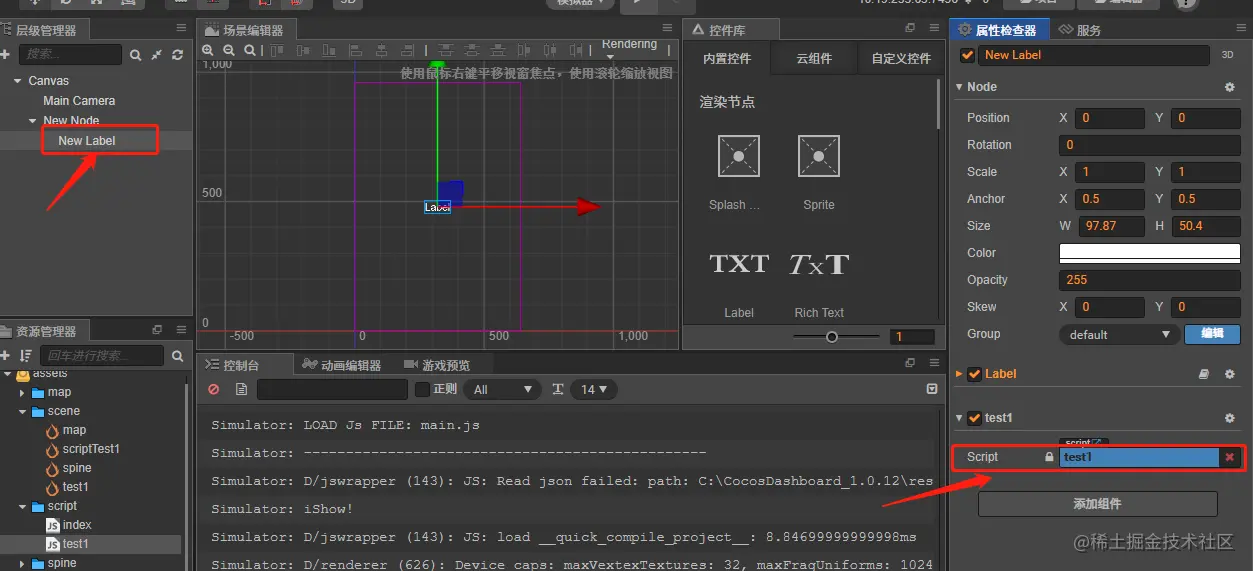Click the align top icon in scene toolbar
The height and width of the screenshot is (571, 1253).
[278, 48]
